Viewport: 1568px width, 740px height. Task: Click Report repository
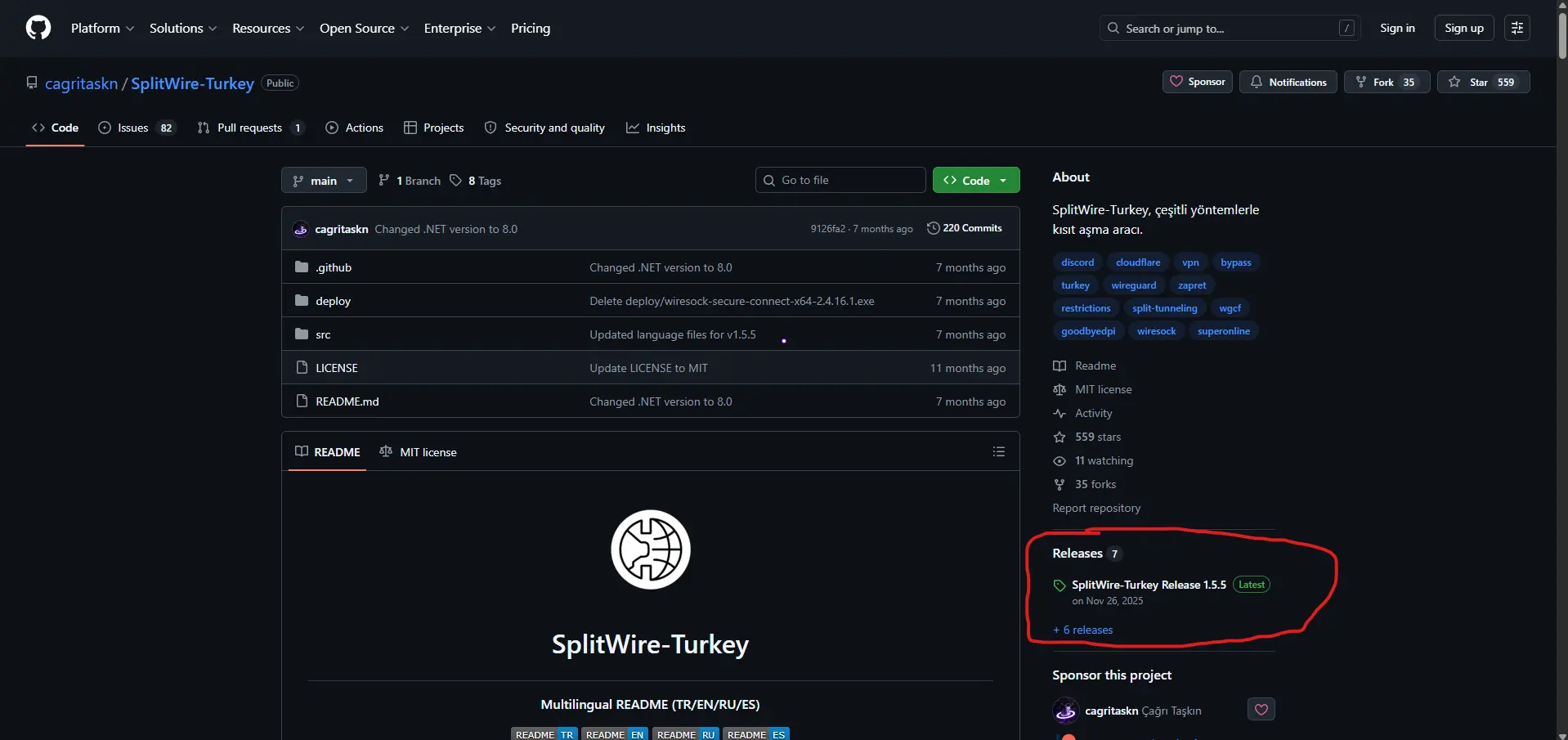coord(1096,508)
